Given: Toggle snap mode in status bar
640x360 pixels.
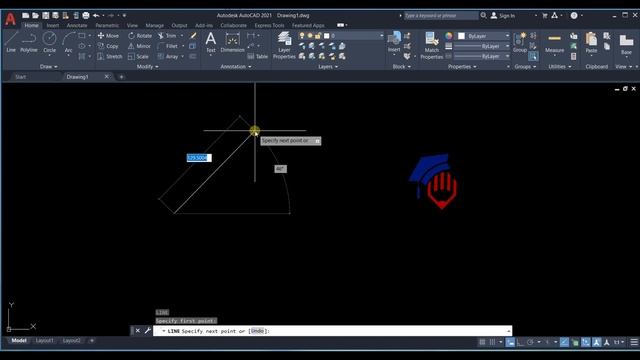Looking at the screenshot, I should pos(492,342).
